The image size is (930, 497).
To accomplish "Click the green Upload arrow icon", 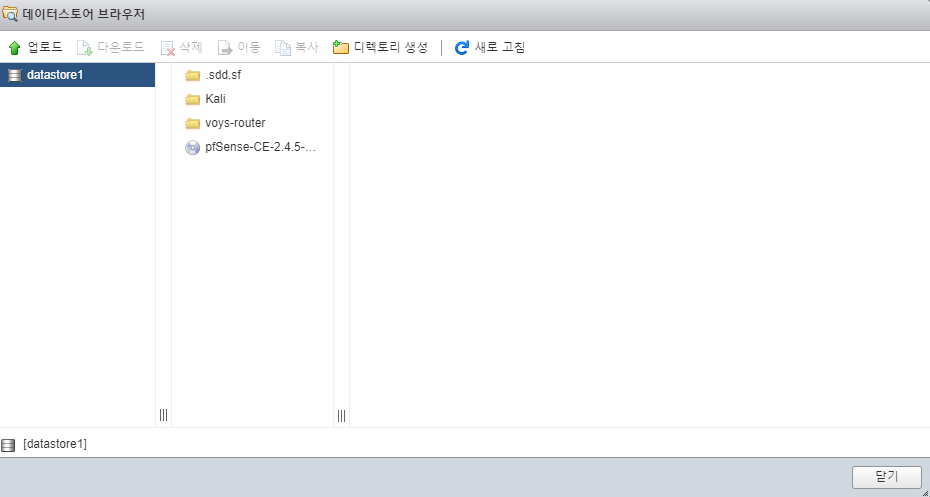I will pyautogui.click(x=15, y=48).
